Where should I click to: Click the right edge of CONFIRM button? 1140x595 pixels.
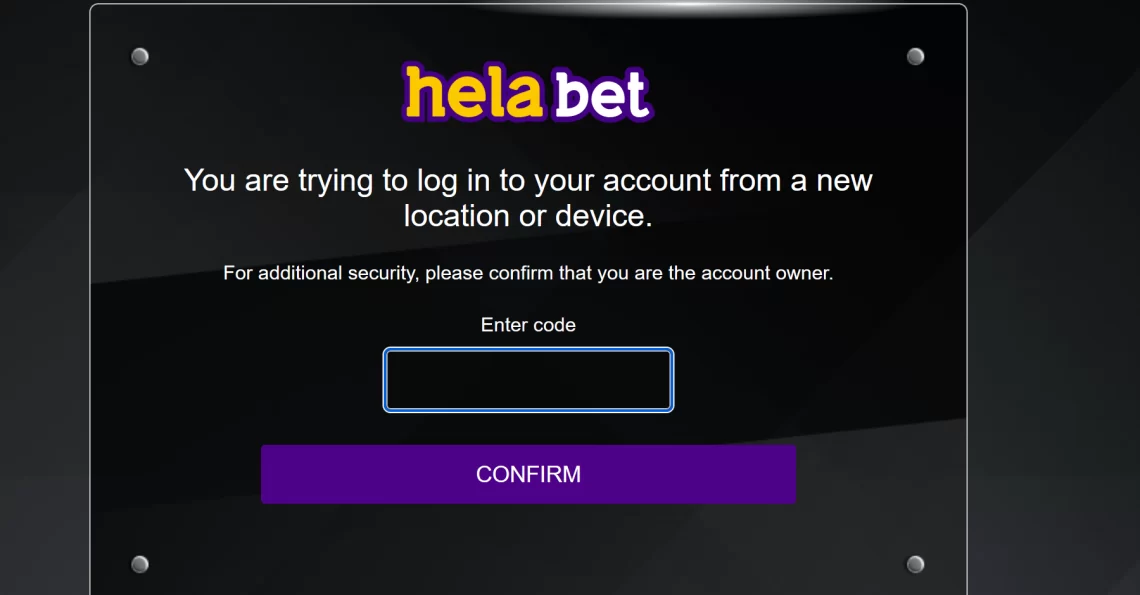pyautogui.click(x=787, y=474)
